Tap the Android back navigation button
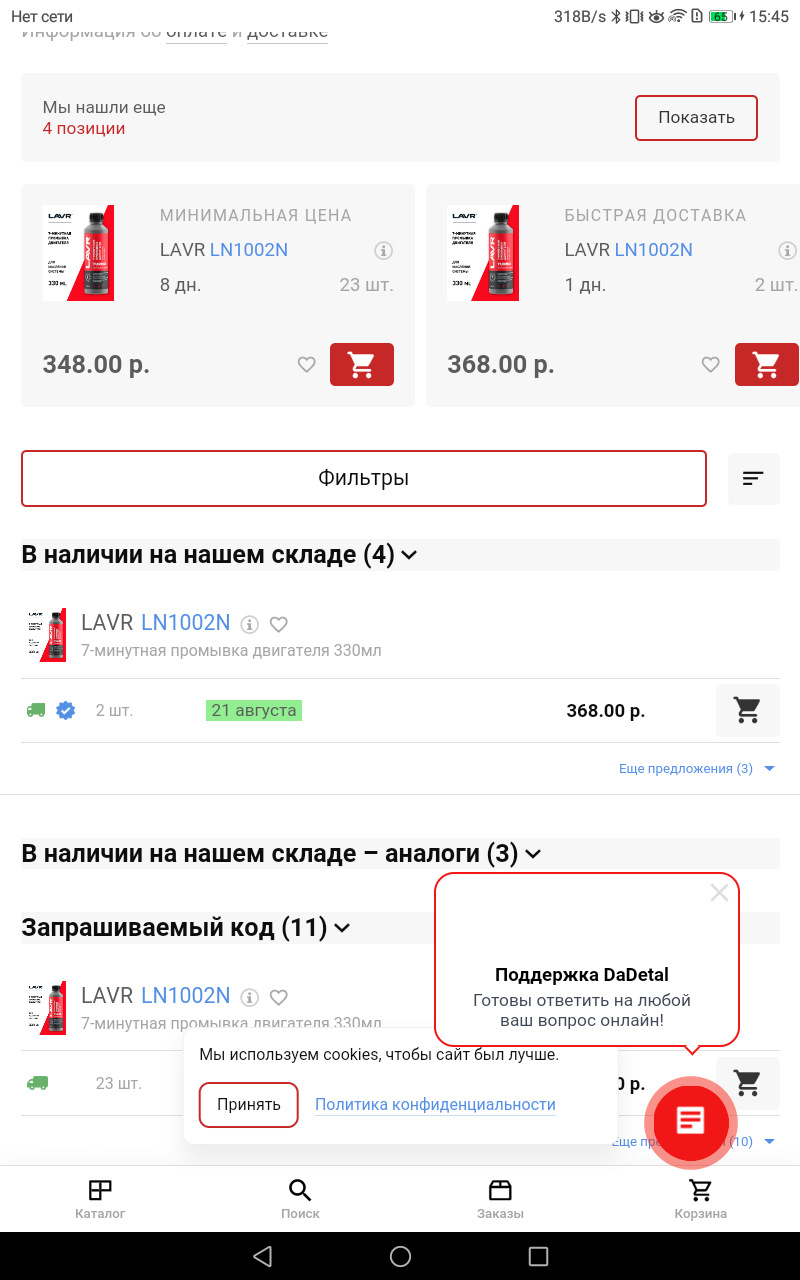Viewport: 800px width, 1280px height. [x=262, y=1256]
